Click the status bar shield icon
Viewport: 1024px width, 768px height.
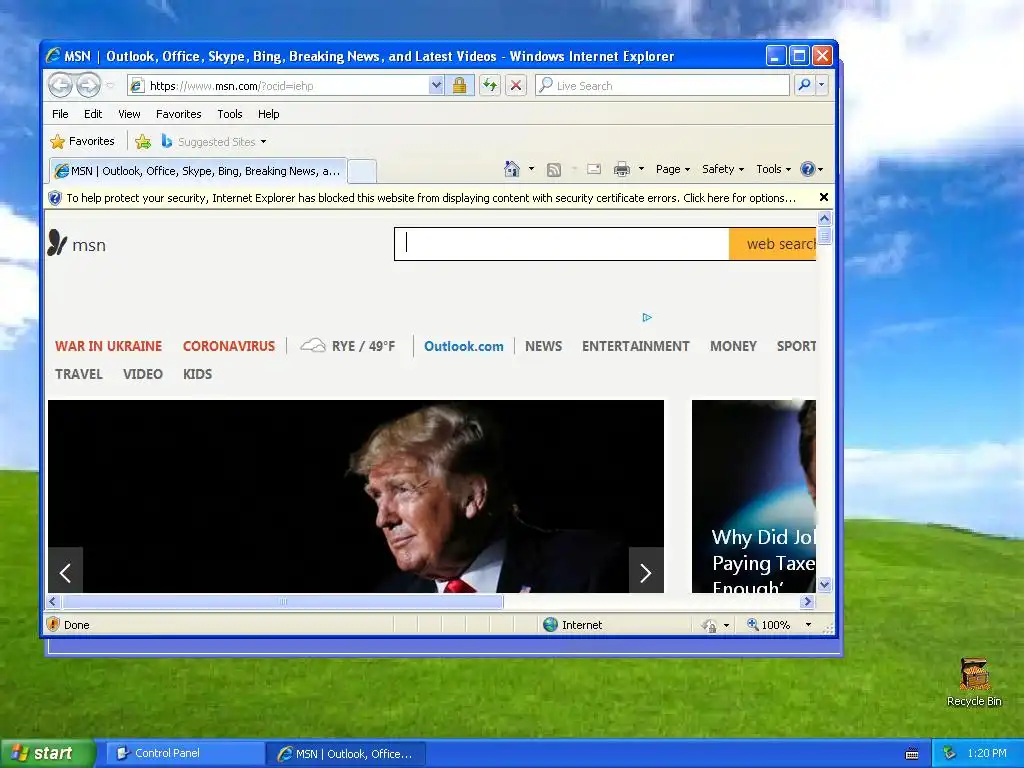click(x=54, y=624)
